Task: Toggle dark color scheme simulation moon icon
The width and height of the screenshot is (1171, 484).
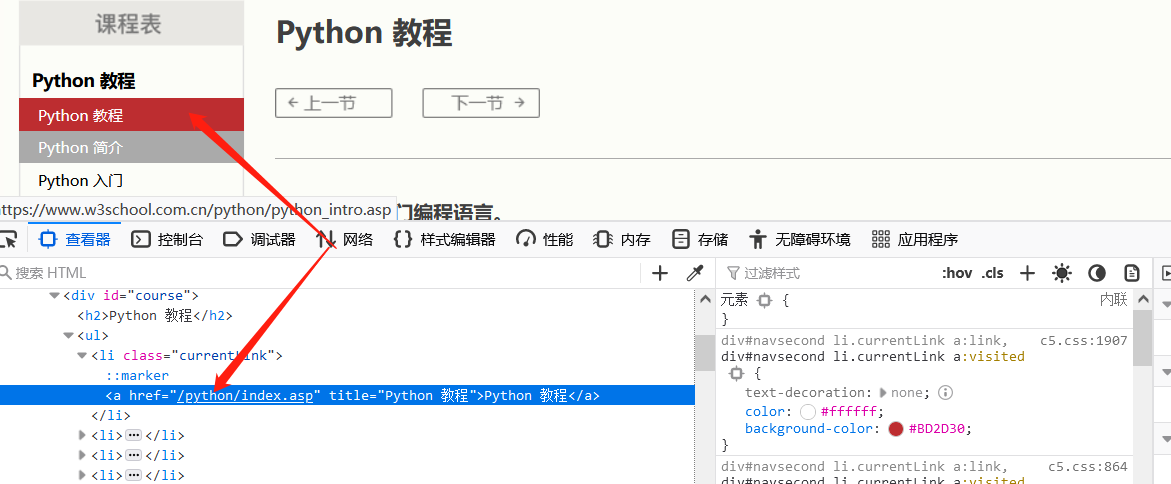Action: coord(1096,273)
